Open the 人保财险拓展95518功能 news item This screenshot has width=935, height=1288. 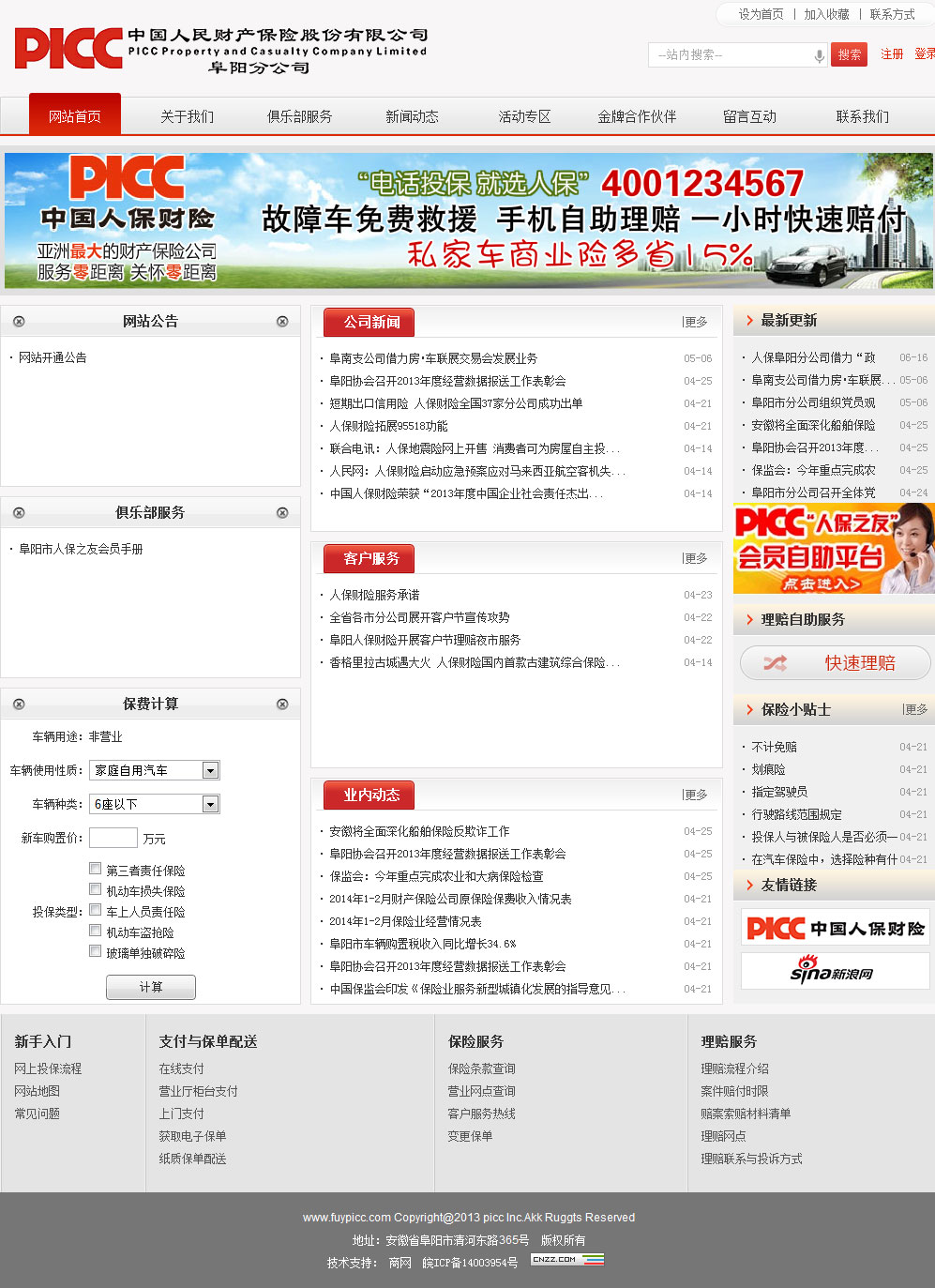(x=388, y=426)
